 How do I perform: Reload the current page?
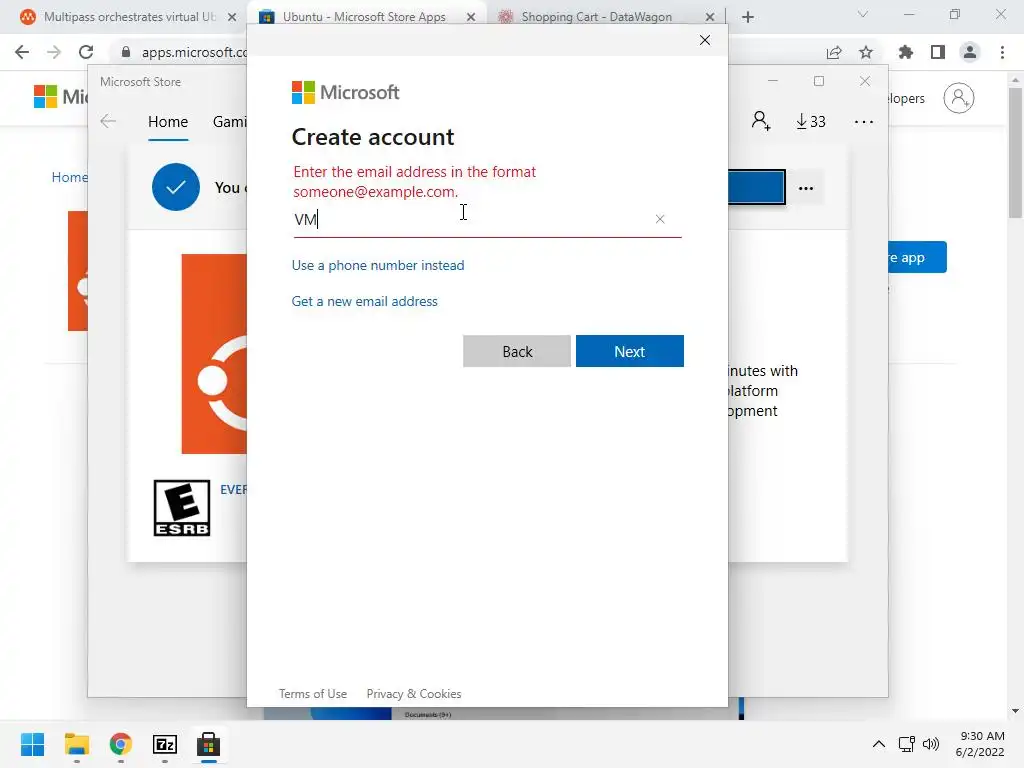coord(86,52)
